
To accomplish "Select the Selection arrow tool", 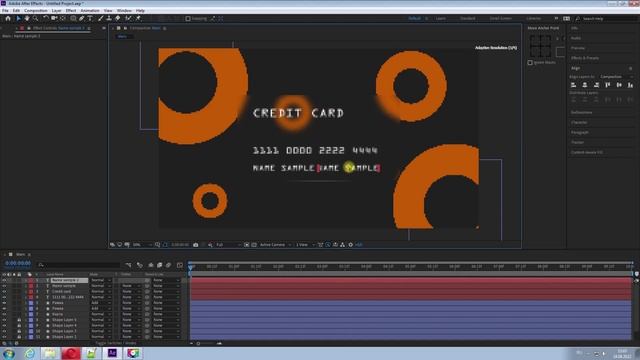I will click(x=18, y=18).
